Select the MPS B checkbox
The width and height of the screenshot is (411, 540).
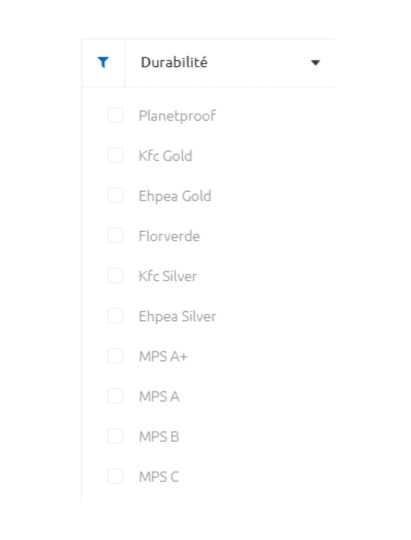tap(115, 436)
